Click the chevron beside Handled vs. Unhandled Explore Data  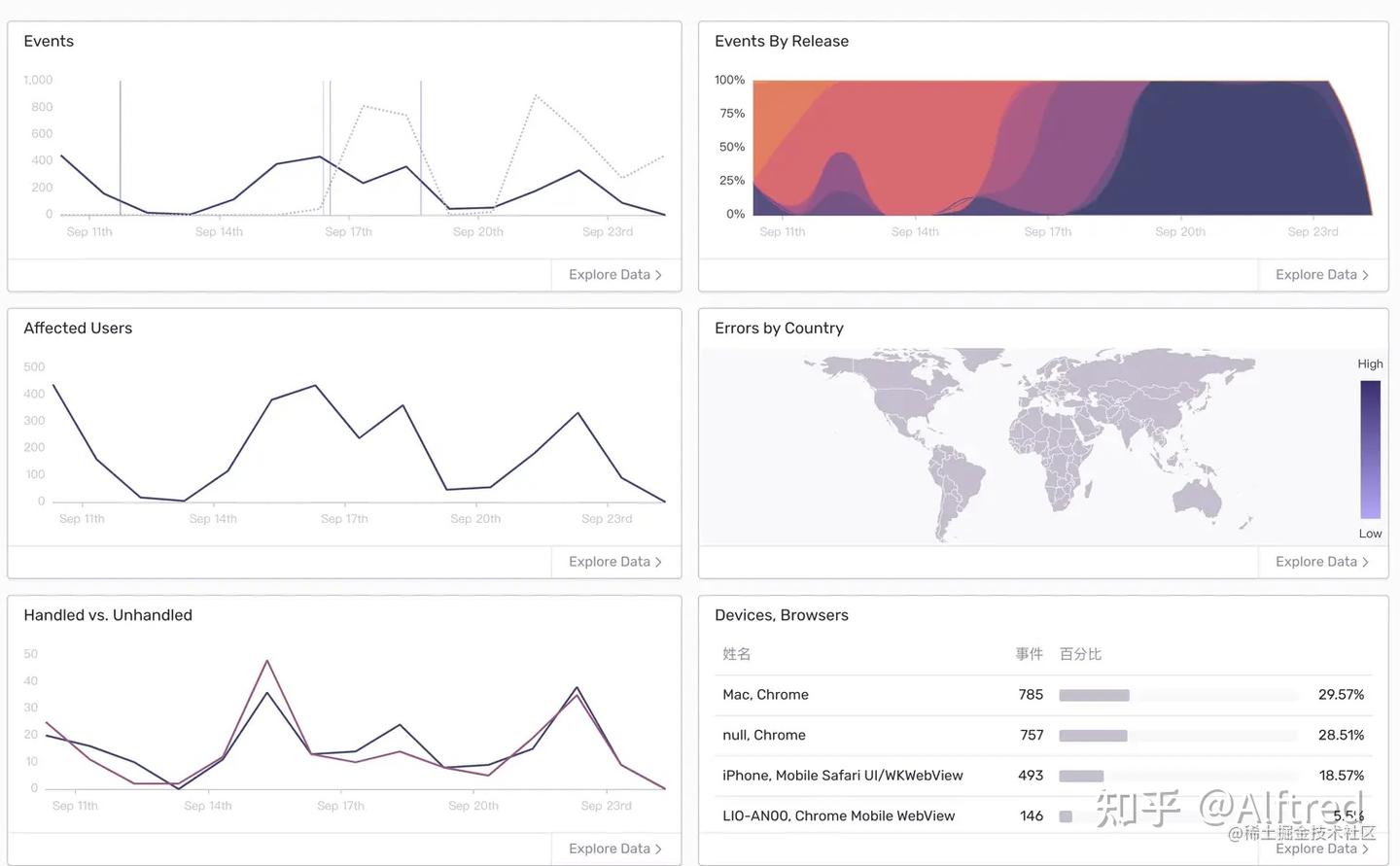click(659, 849)
